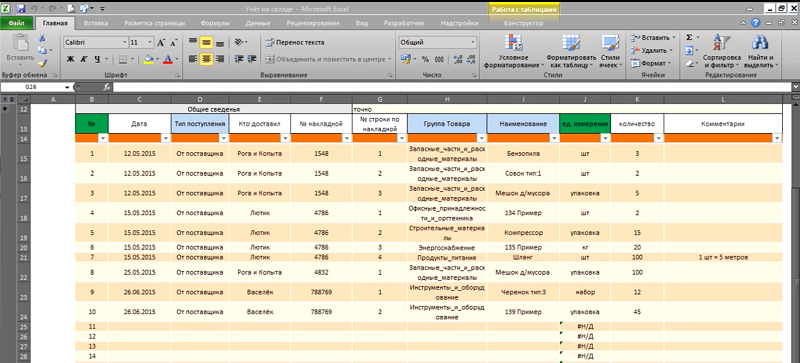Toggle Top align button
The image size is (800, 363).
coord(193,42)
